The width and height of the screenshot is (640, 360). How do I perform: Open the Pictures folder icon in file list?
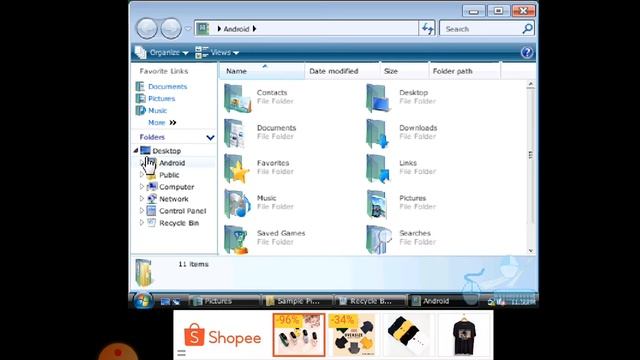[377, 203]
